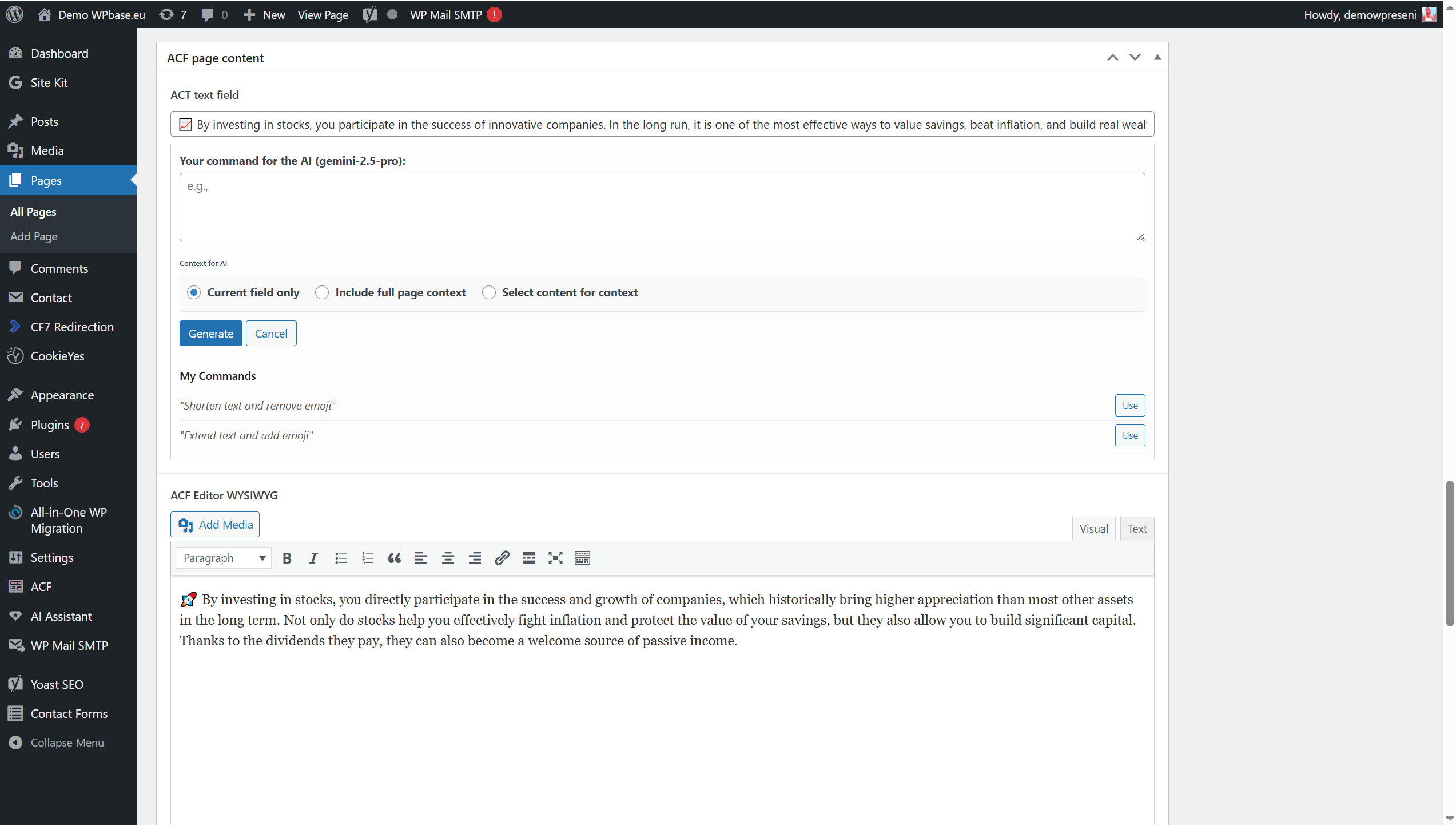Select Current field only radio
1456x825 pixels.
[194, 292]
